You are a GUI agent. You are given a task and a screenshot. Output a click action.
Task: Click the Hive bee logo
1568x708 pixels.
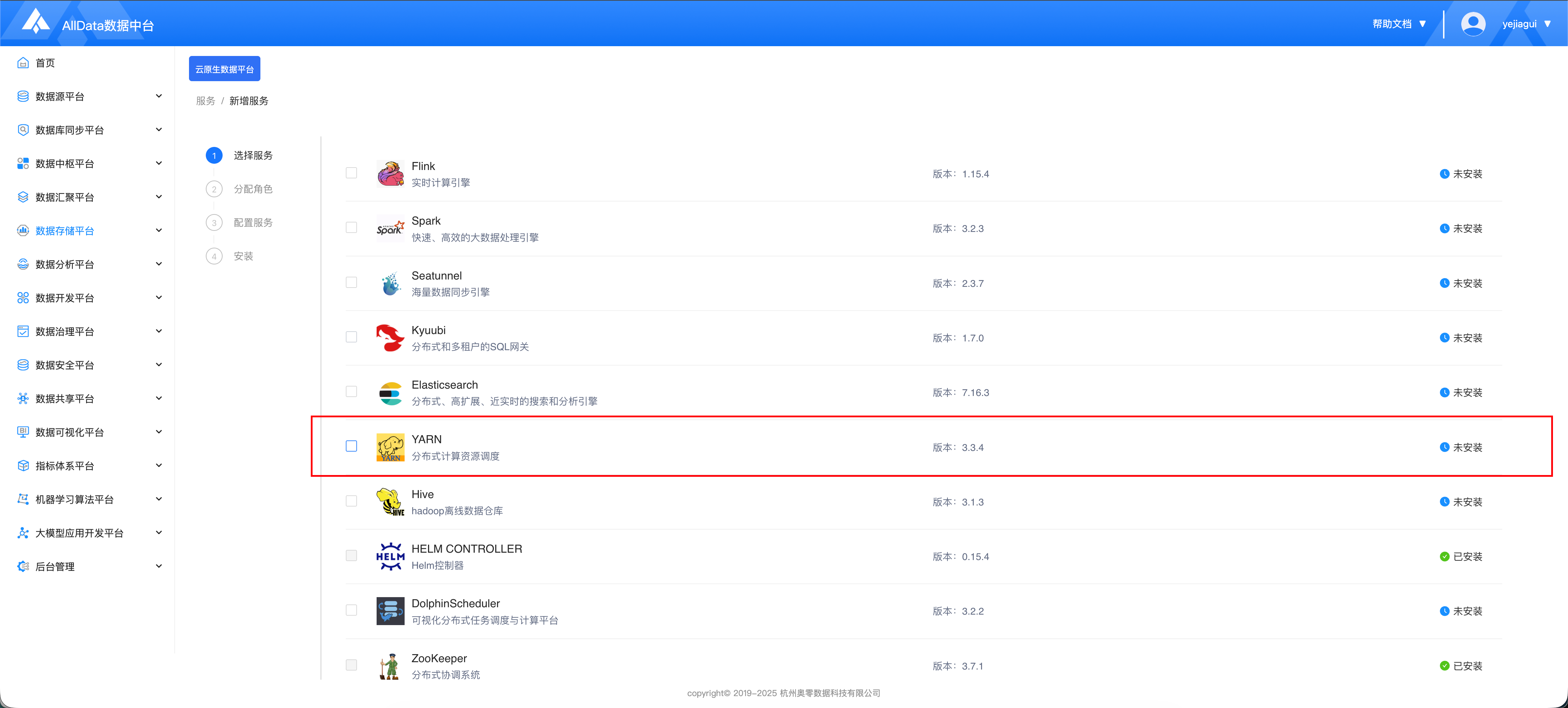point(390,502)
